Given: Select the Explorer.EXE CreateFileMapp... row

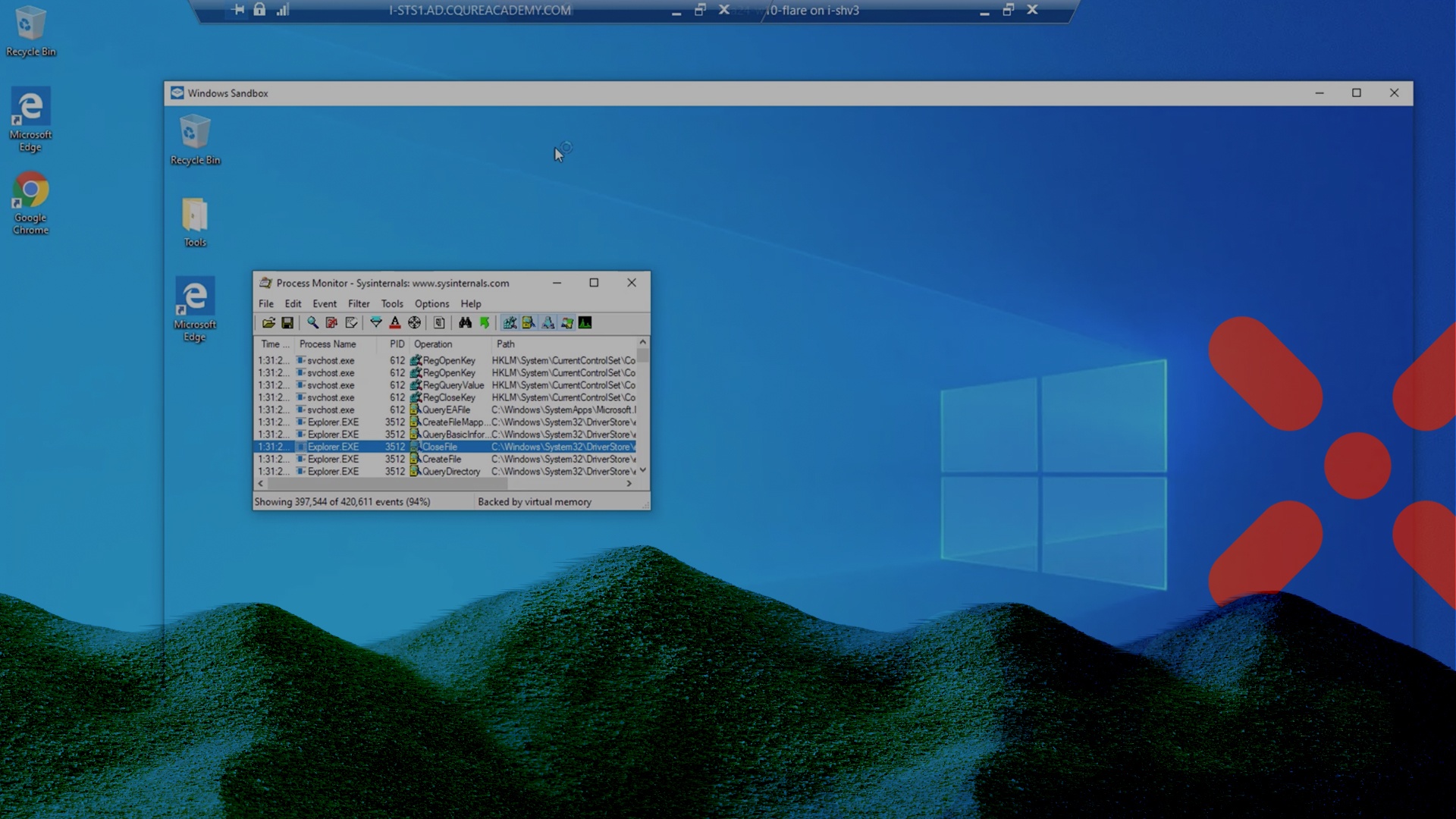Looking at the screenshot, I should coord(446,422).
